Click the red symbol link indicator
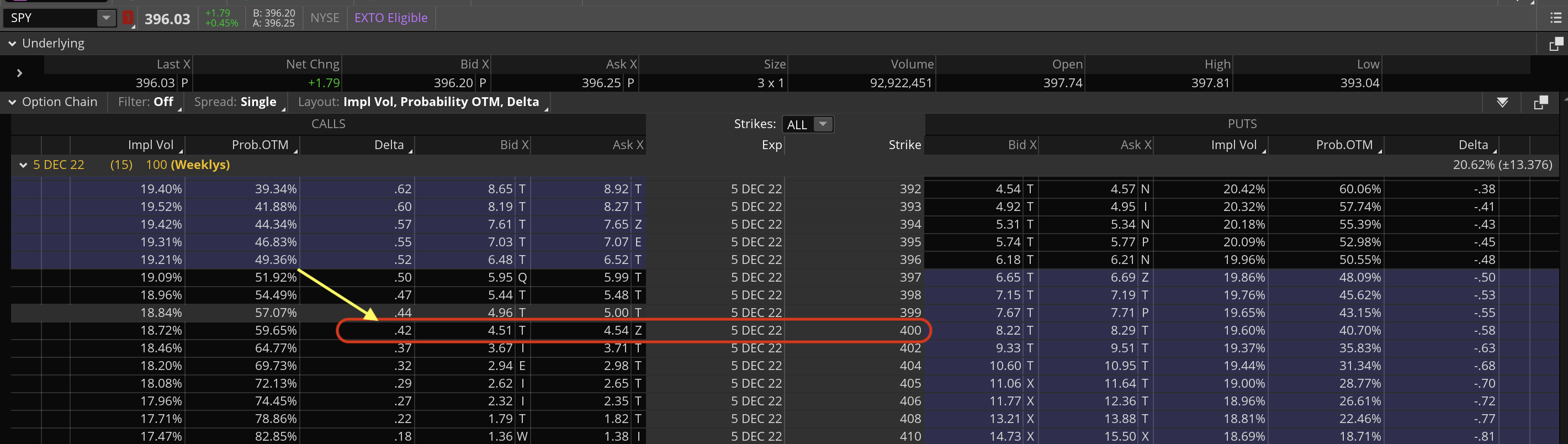 pyautogui.click(x=128, y=18)
